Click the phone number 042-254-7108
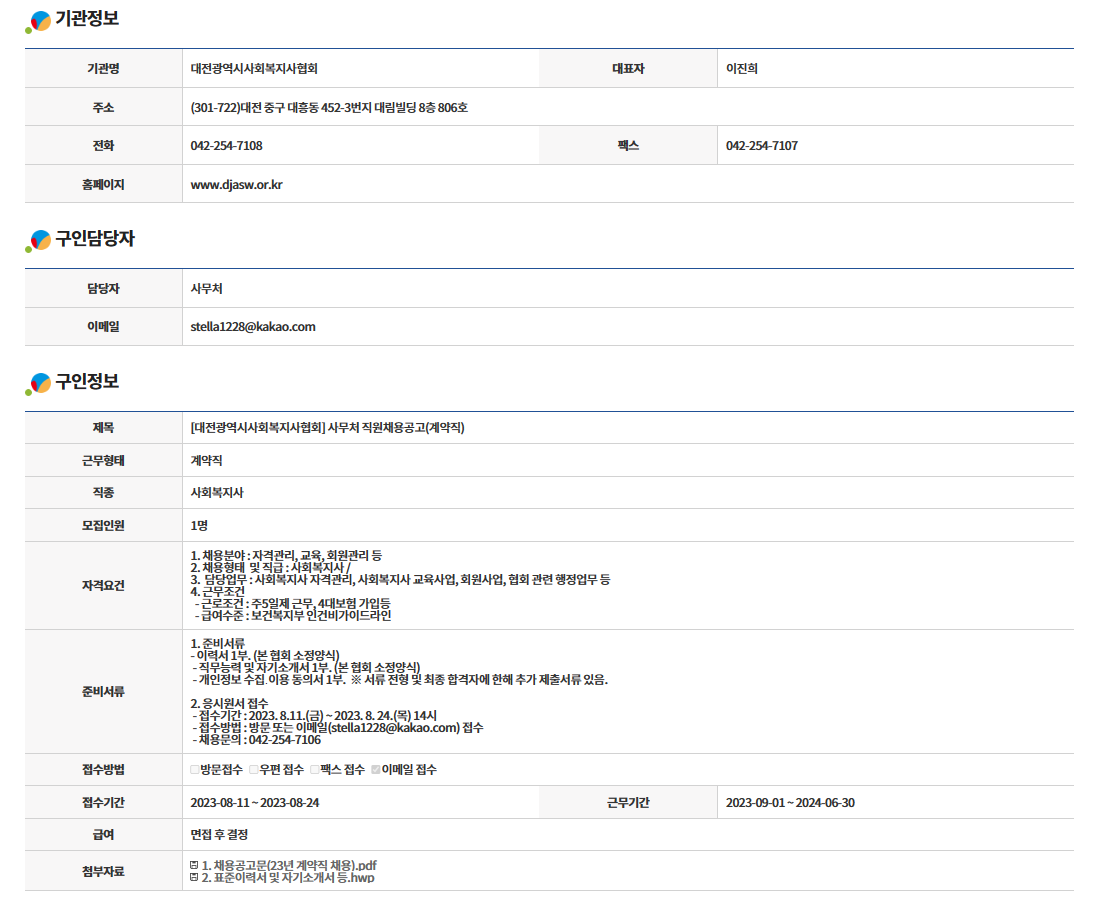 tap(226, 146)
